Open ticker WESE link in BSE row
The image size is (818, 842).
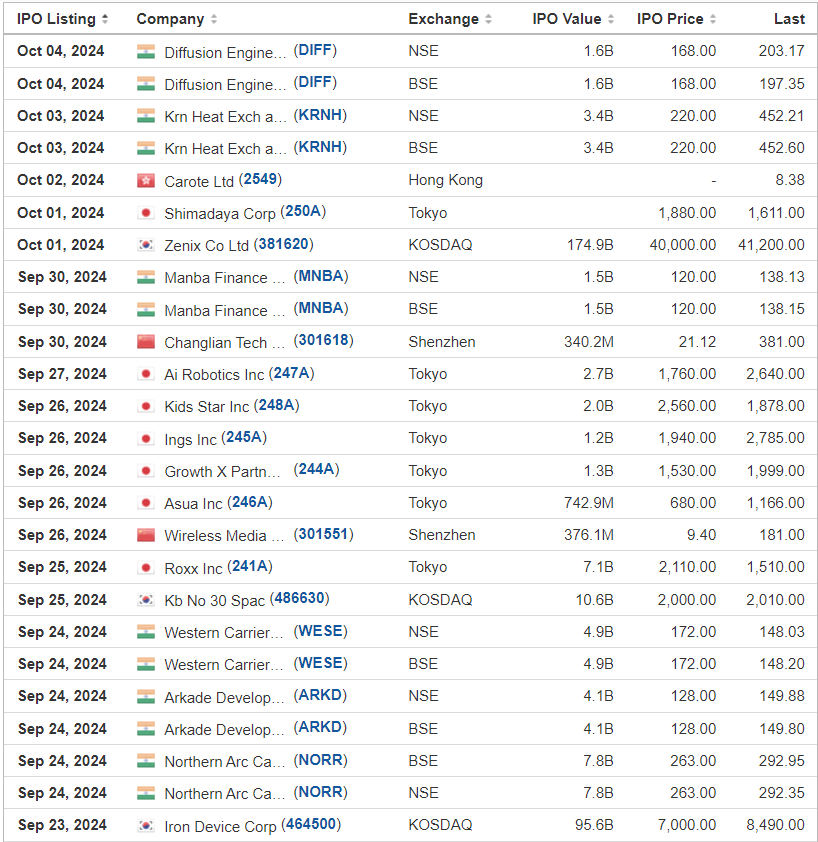[x=321, y=663]
